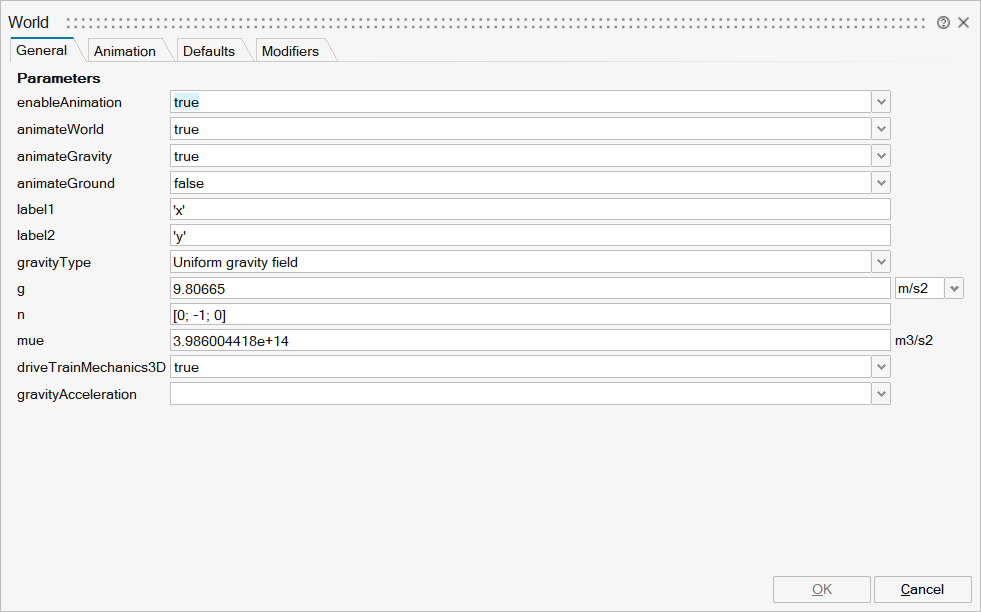Click the label2 text field

click(x=530, y=235)
